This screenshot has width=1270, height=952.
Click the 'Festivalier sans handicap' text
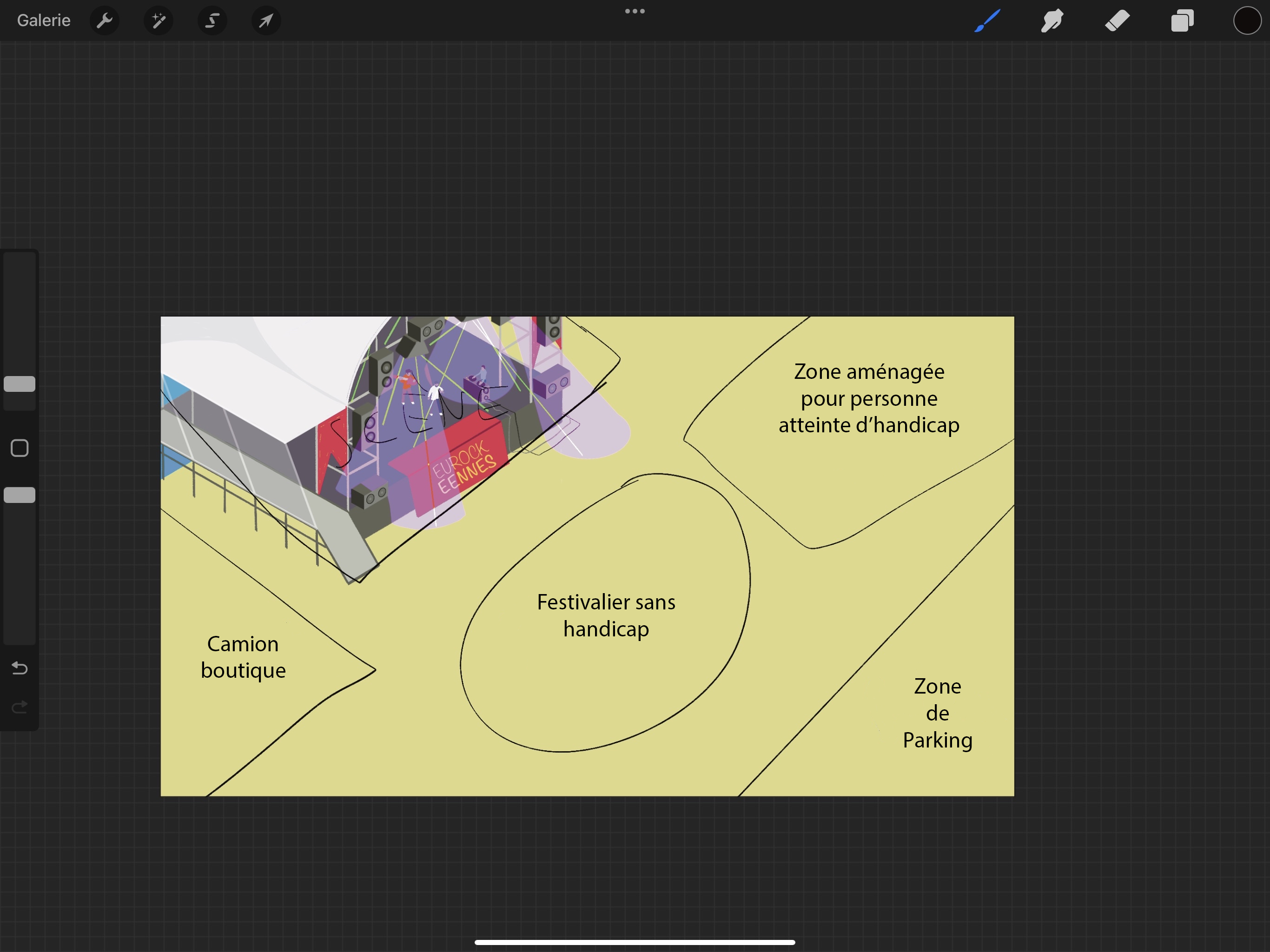click(x=606, y=615)
